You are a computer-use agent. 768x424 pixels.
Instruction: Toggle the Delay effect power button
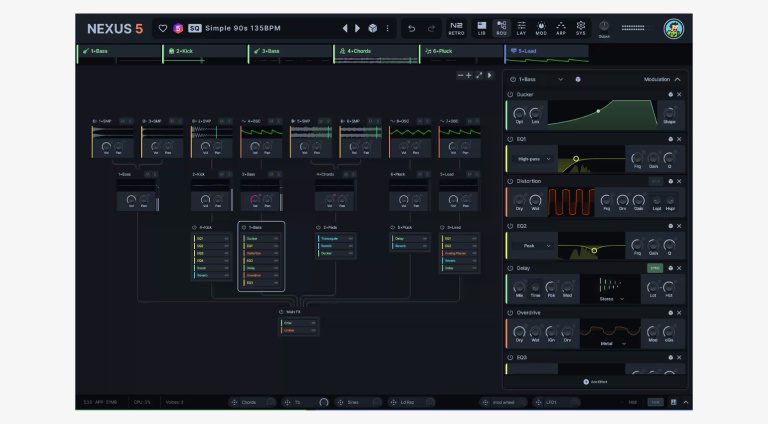[510, 268]
